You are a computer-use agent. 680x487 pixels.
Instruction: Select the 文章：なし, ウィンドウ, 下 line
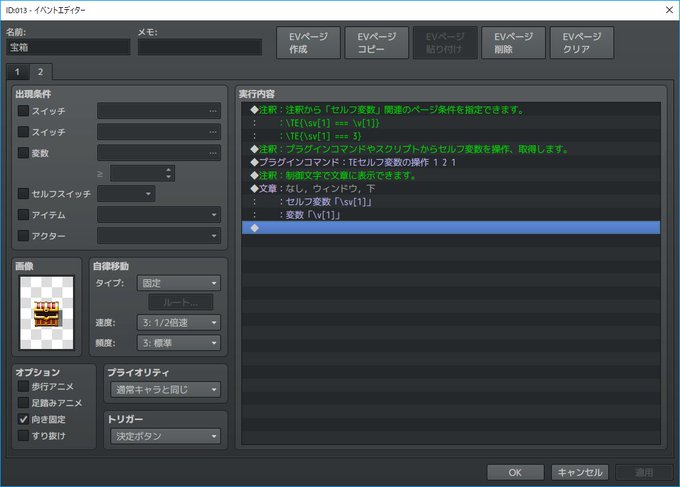(x=451, y=189)
